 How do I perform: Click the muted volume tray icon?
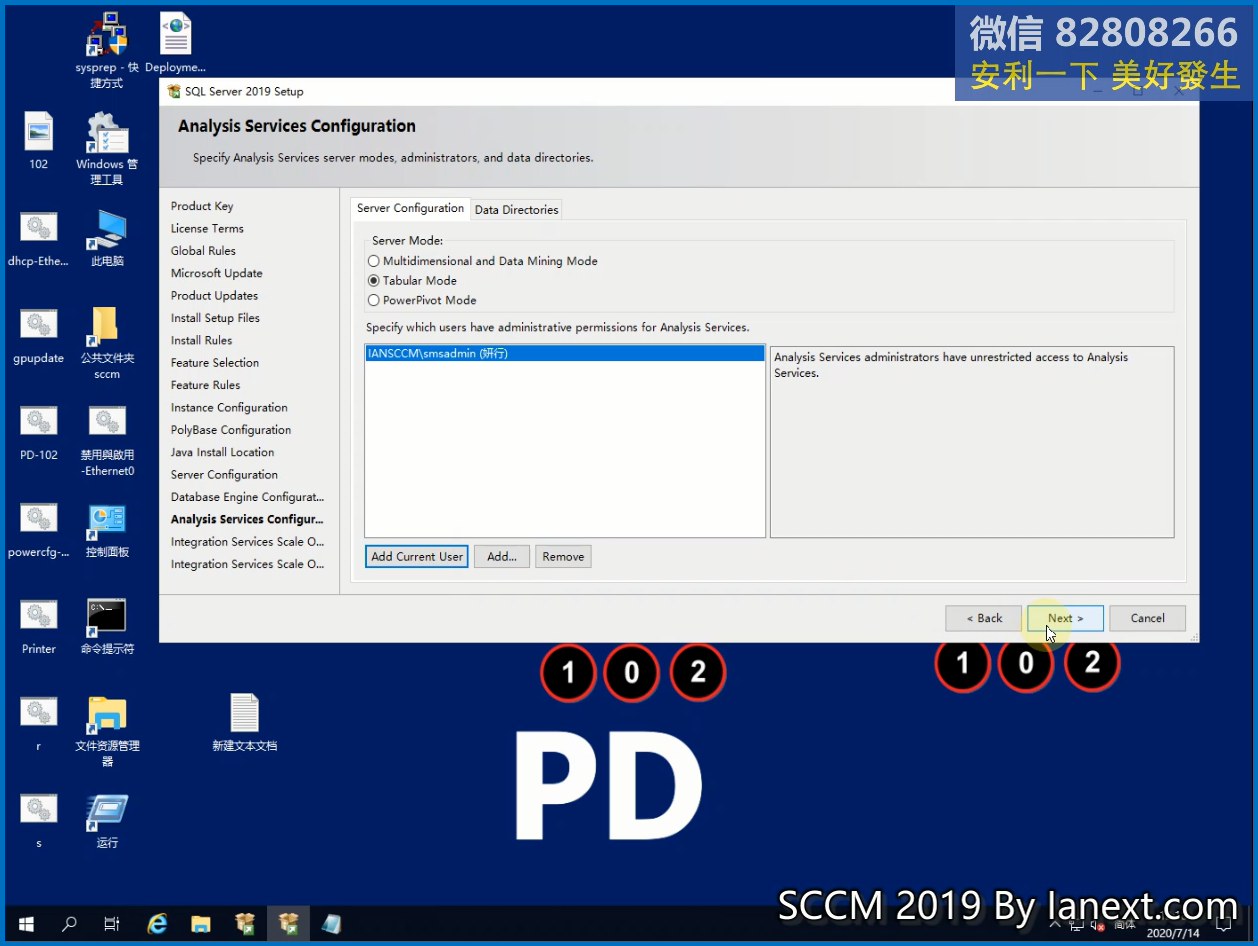coord(1097,927)
